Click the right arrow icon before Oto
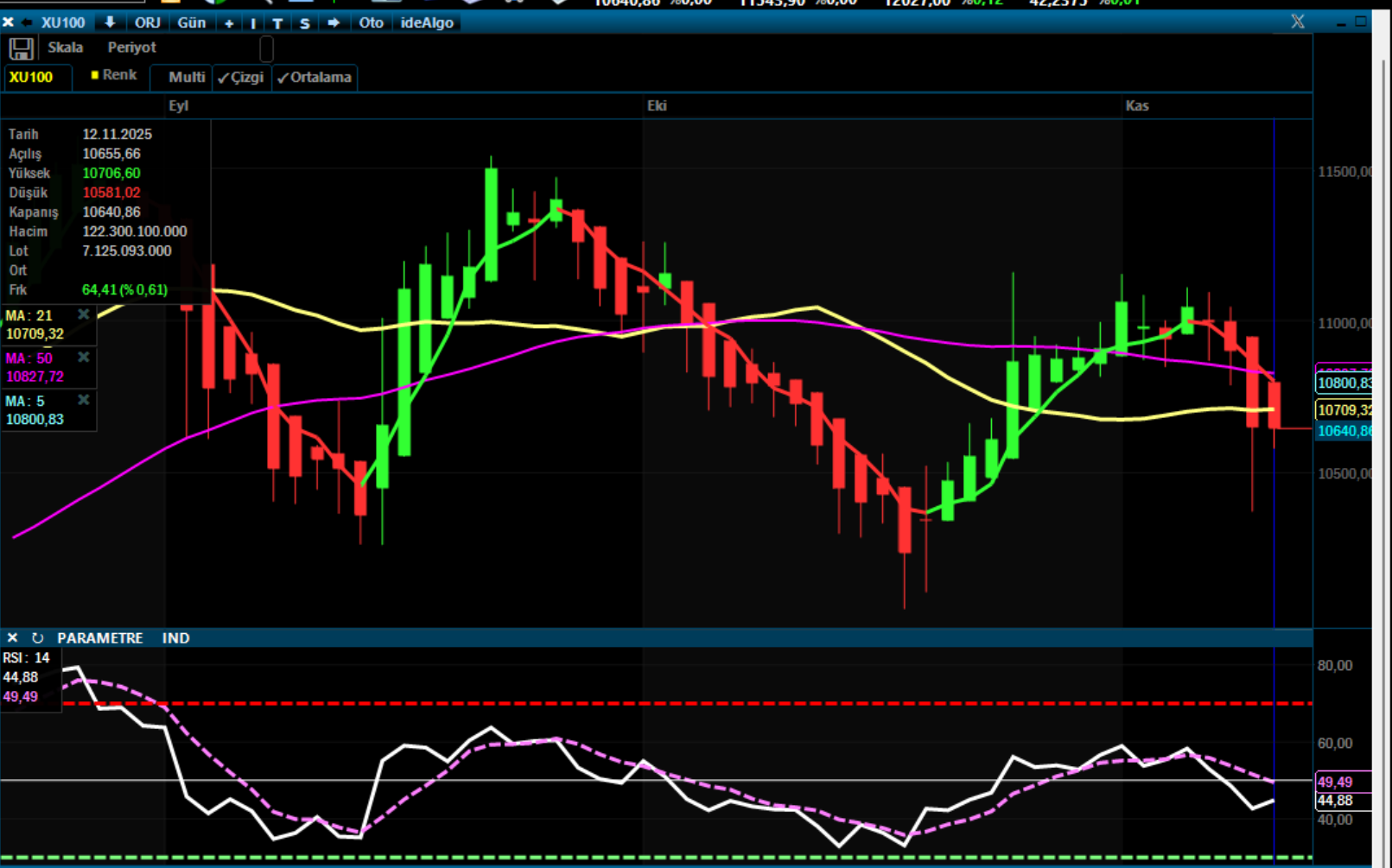This screenshot has width=1392, height=868. click(334, 22)
